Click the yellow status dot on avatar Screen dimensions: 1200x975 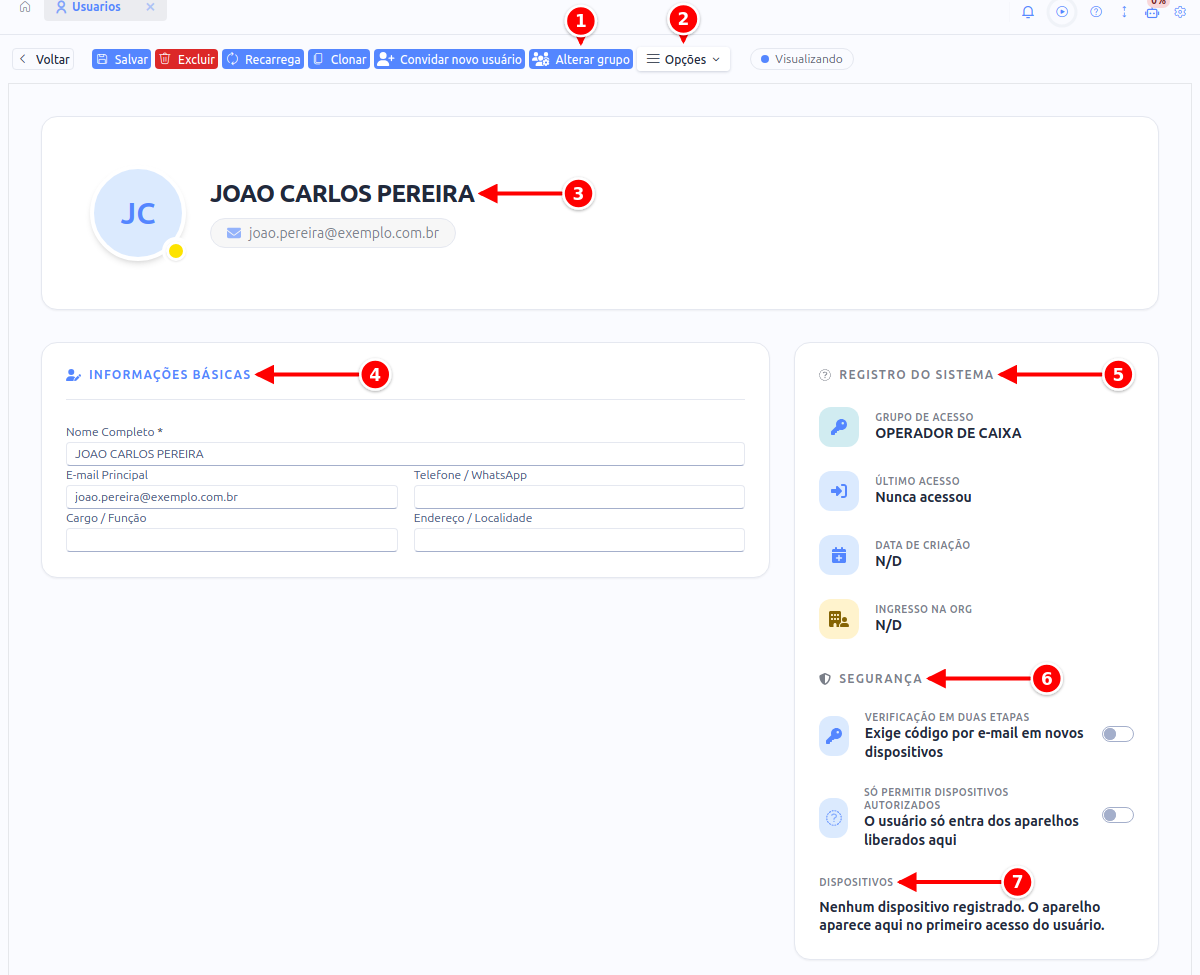pyautogui.click(x=176, y=251)
